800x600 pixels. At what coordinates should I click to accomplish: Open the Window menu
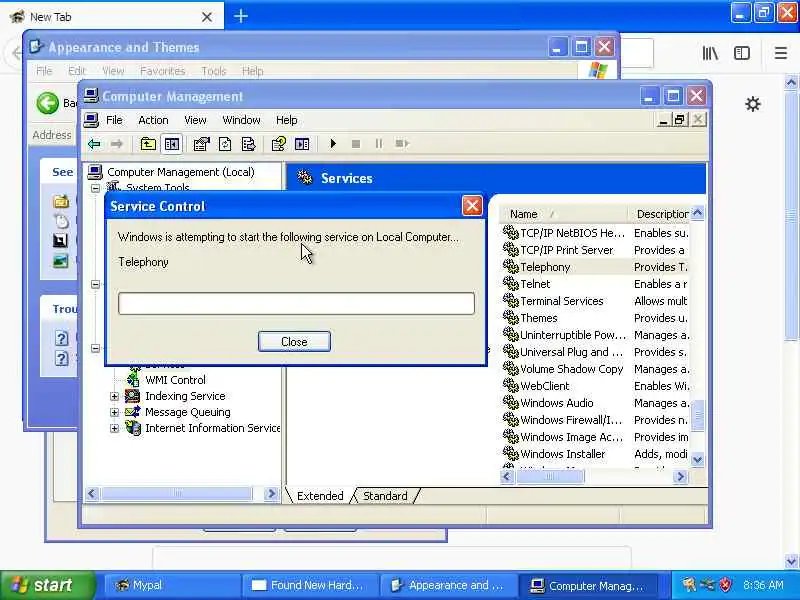pyautogui.click(x=241, y=120)
